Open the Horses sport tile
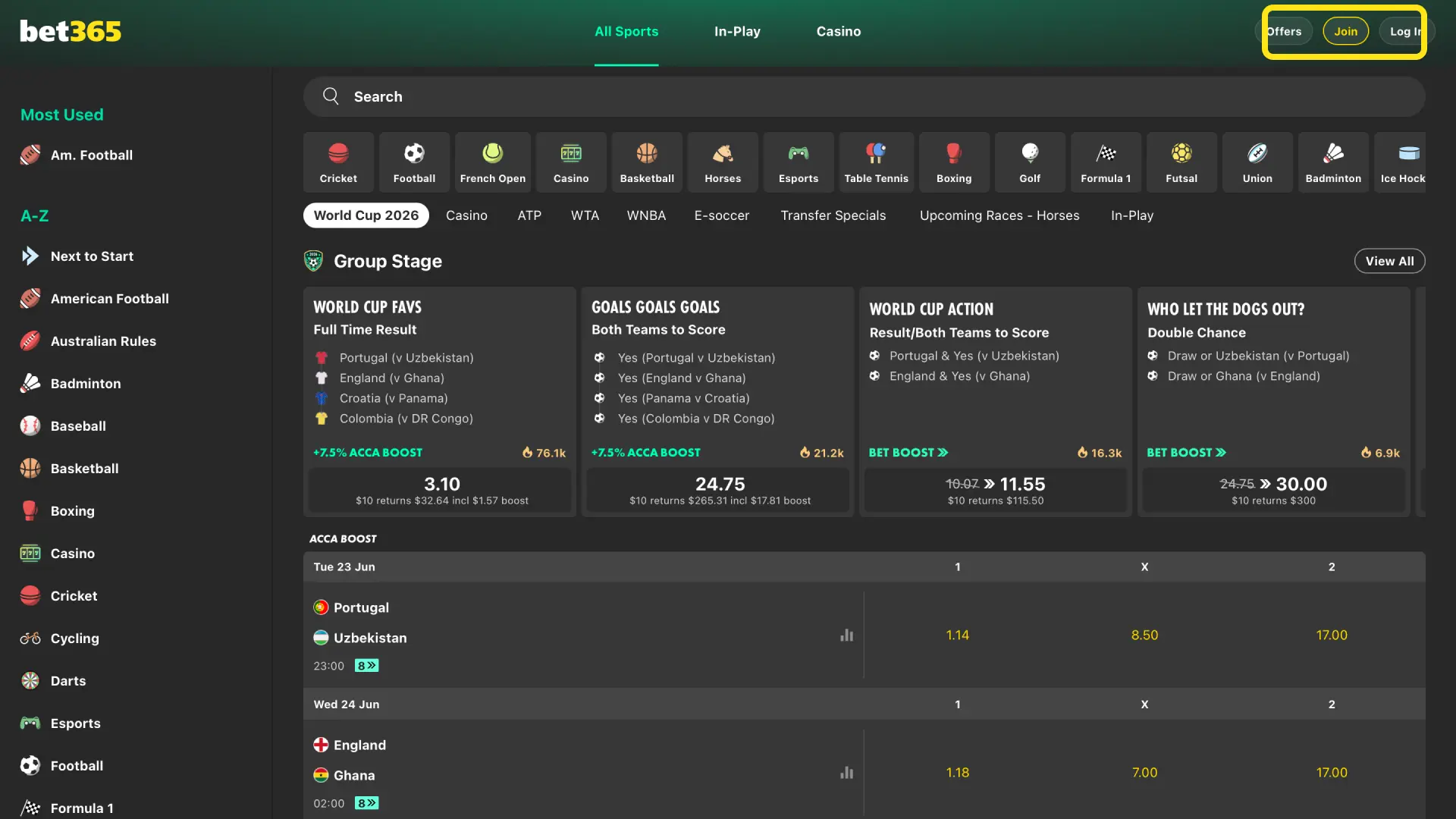Image resolution: width=1456 pixels, height=819 pixels. (723, 162)
